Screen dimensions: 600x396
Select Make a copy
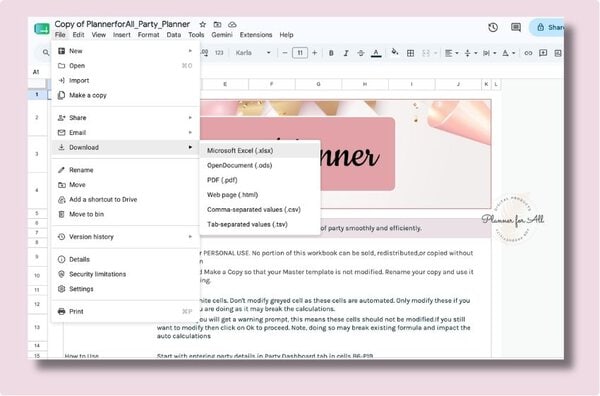[x=125, y=95]
